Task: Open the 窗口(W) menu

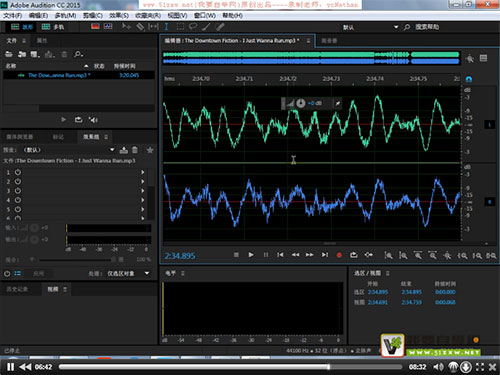Action: click(205, 16)
